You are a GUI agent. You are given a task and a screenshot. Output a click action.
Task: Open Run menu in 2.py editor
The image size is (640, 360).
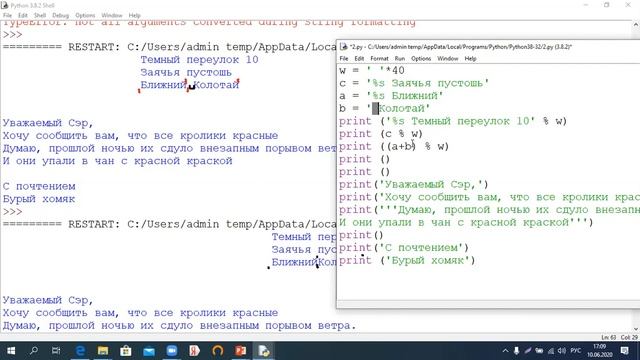coord(400,59)
